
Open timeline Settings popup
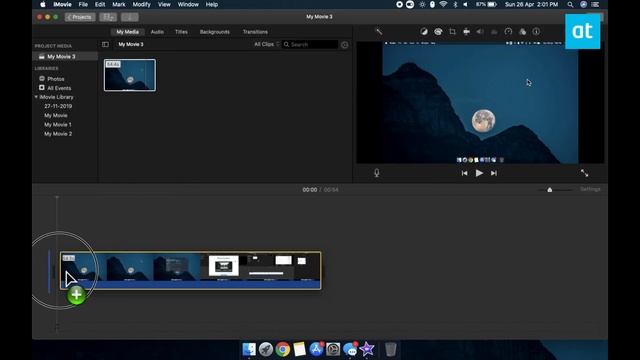coord(590,189)
